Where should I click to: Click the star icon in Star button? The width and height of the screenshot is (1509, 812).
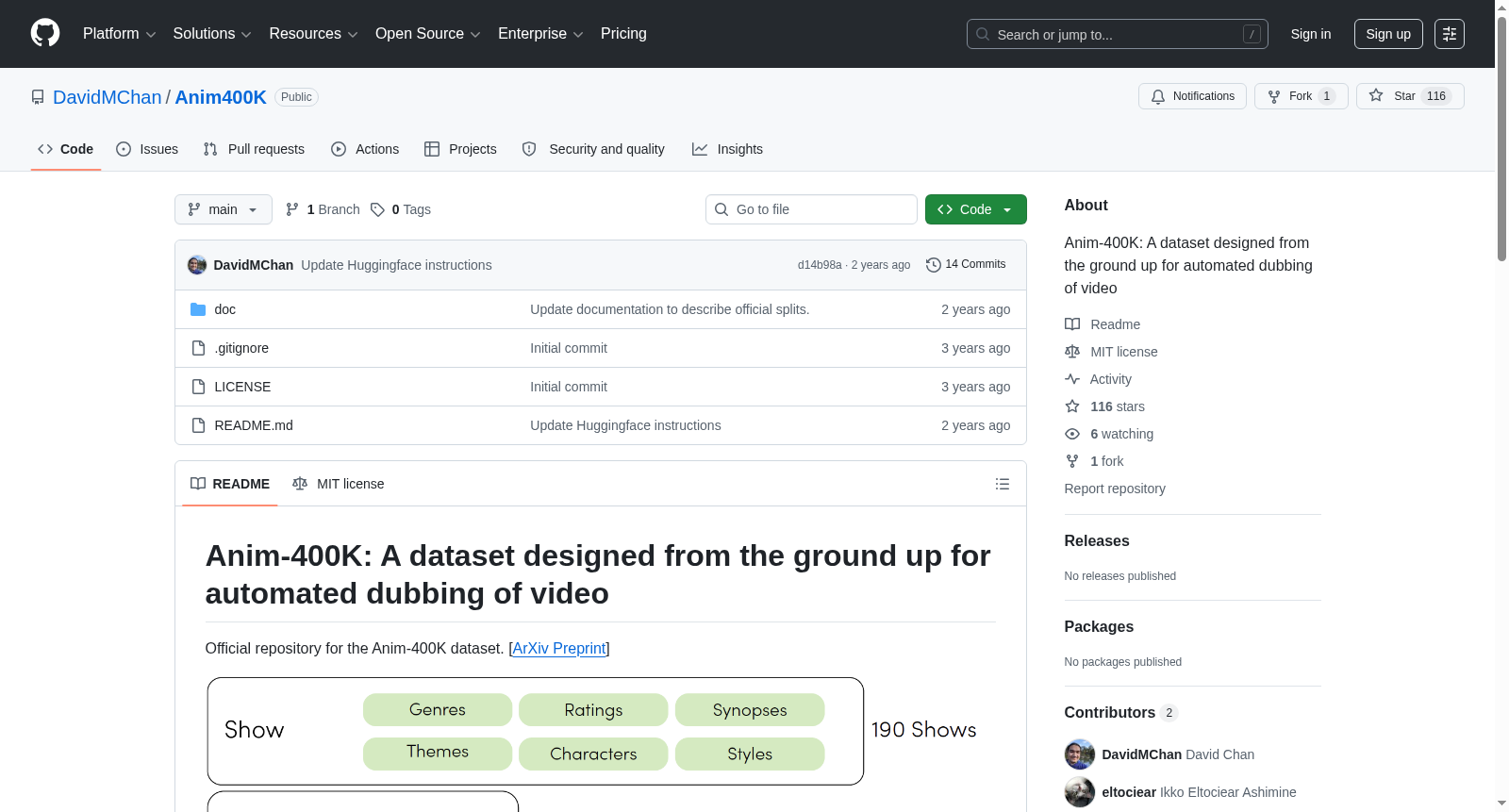(x=1376, y=96)
